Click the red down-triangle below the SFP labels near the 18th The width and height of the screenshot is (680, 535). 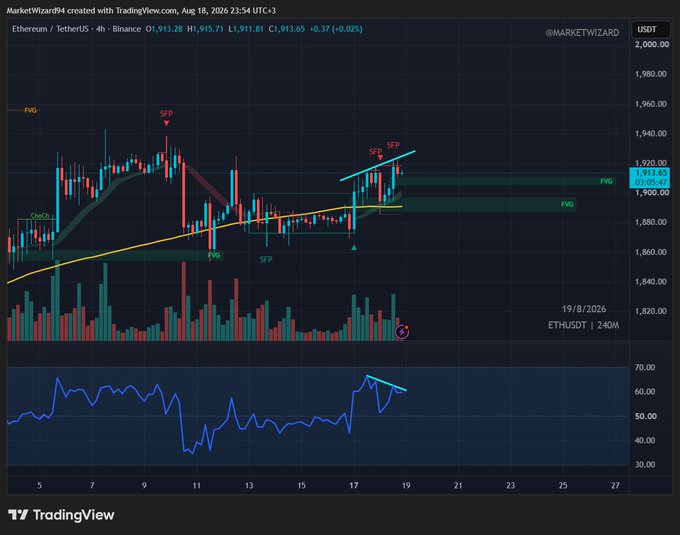coord(380,158)
